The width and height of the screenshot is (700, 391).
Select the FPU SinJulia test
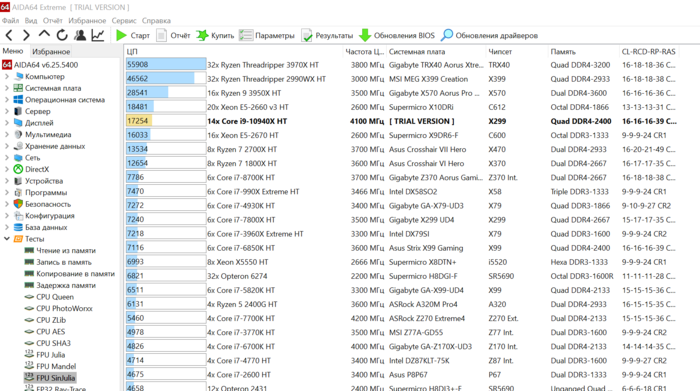[x=55, y=378]
